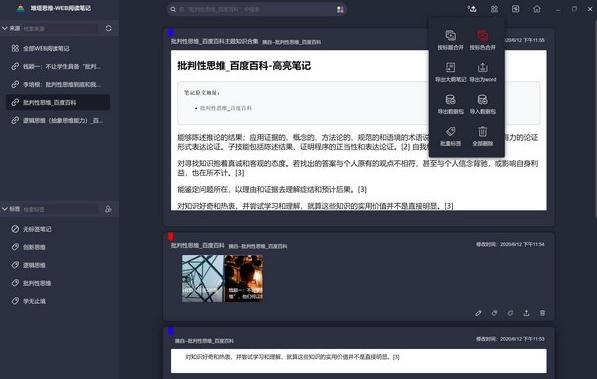Click the steel tower thumbnail image
Viewport: 597px width, 379px height.
click(x=203, y=279)
